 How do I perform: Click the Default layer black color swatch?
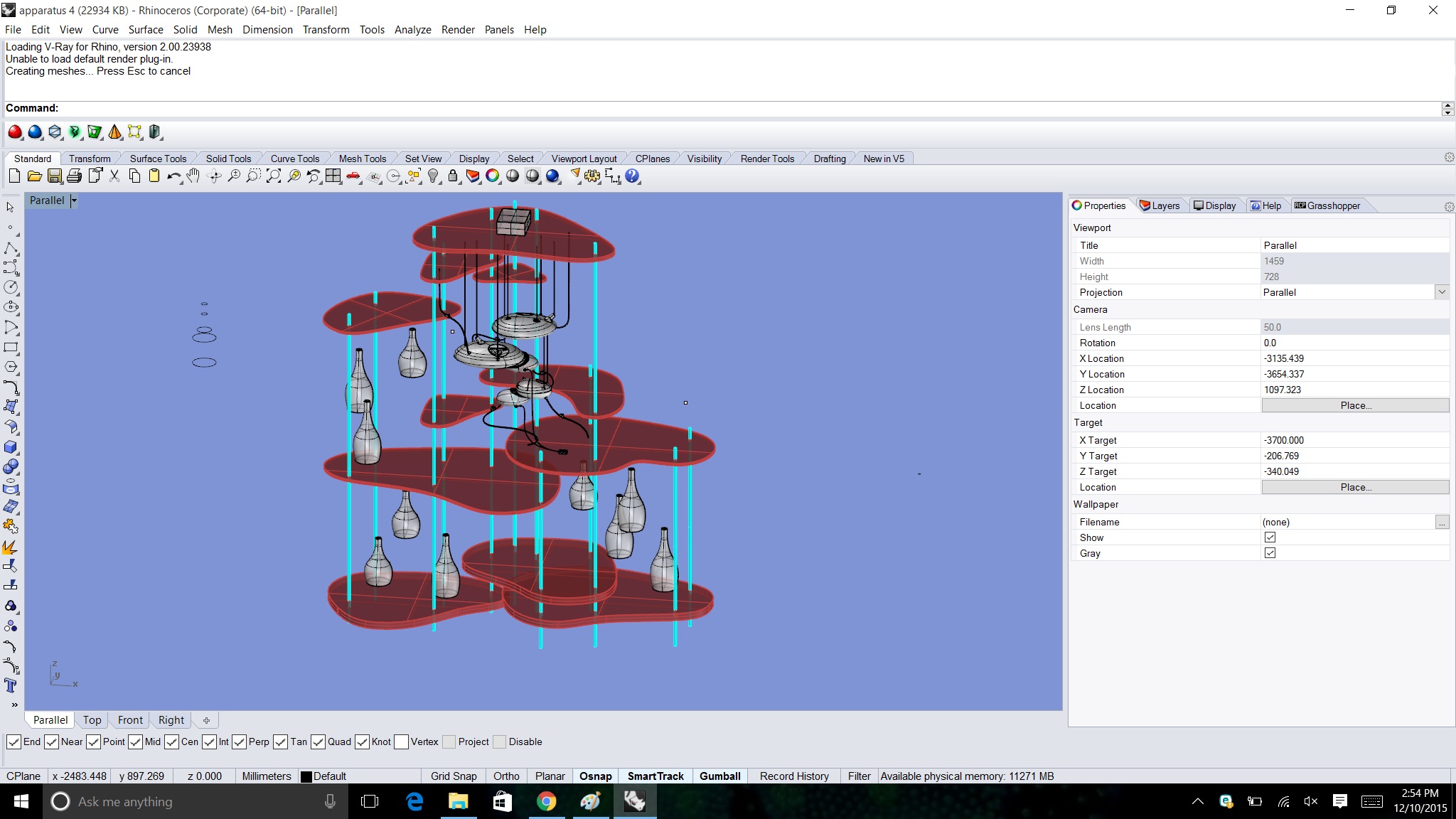(x=306, y=776)
